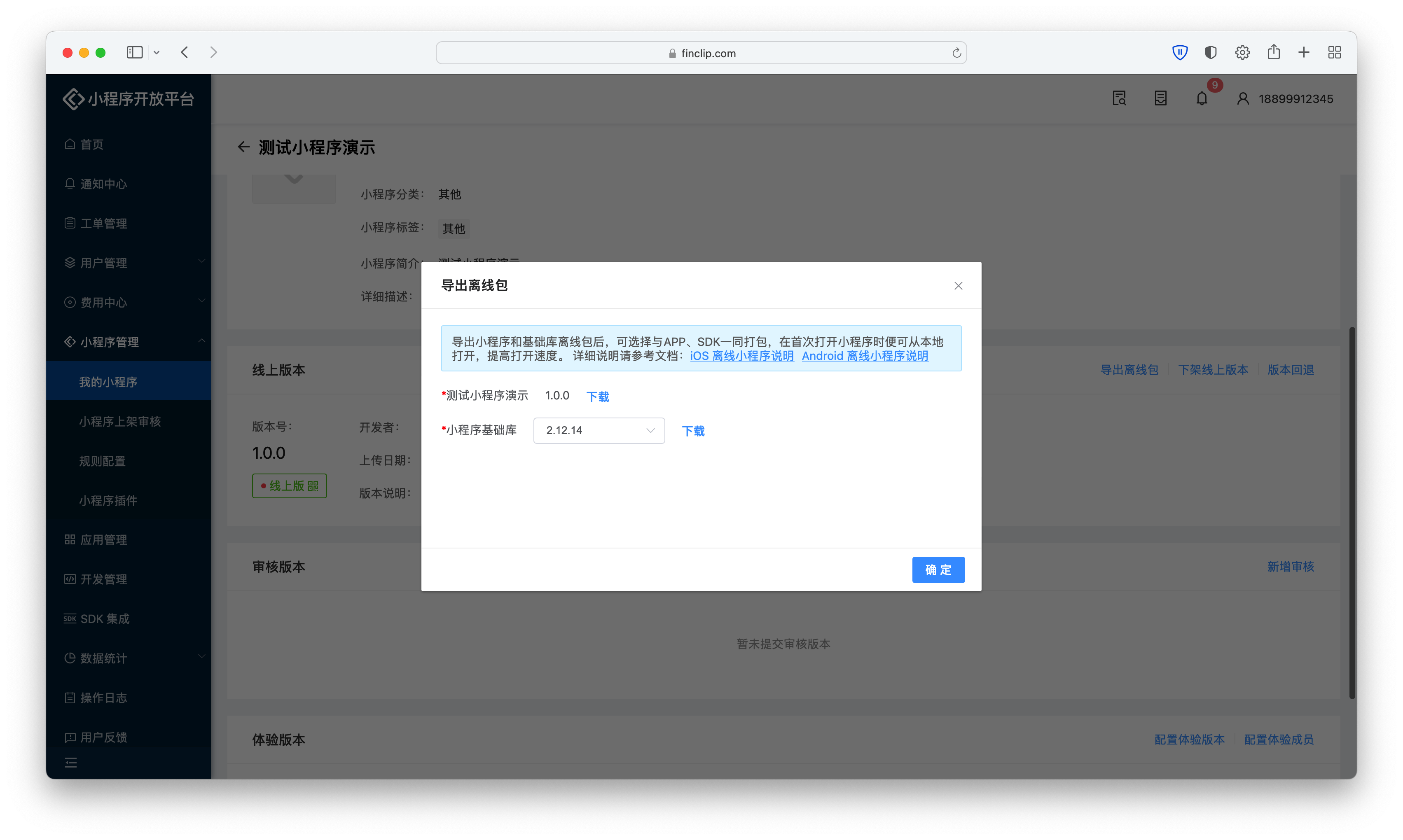Expand the 数据统计 sidebar section

129,658
